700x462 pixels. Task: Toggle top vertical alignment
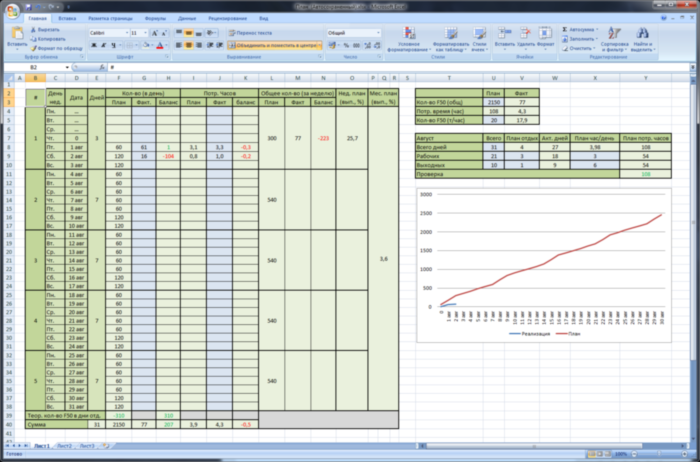(x=179, y=33)
